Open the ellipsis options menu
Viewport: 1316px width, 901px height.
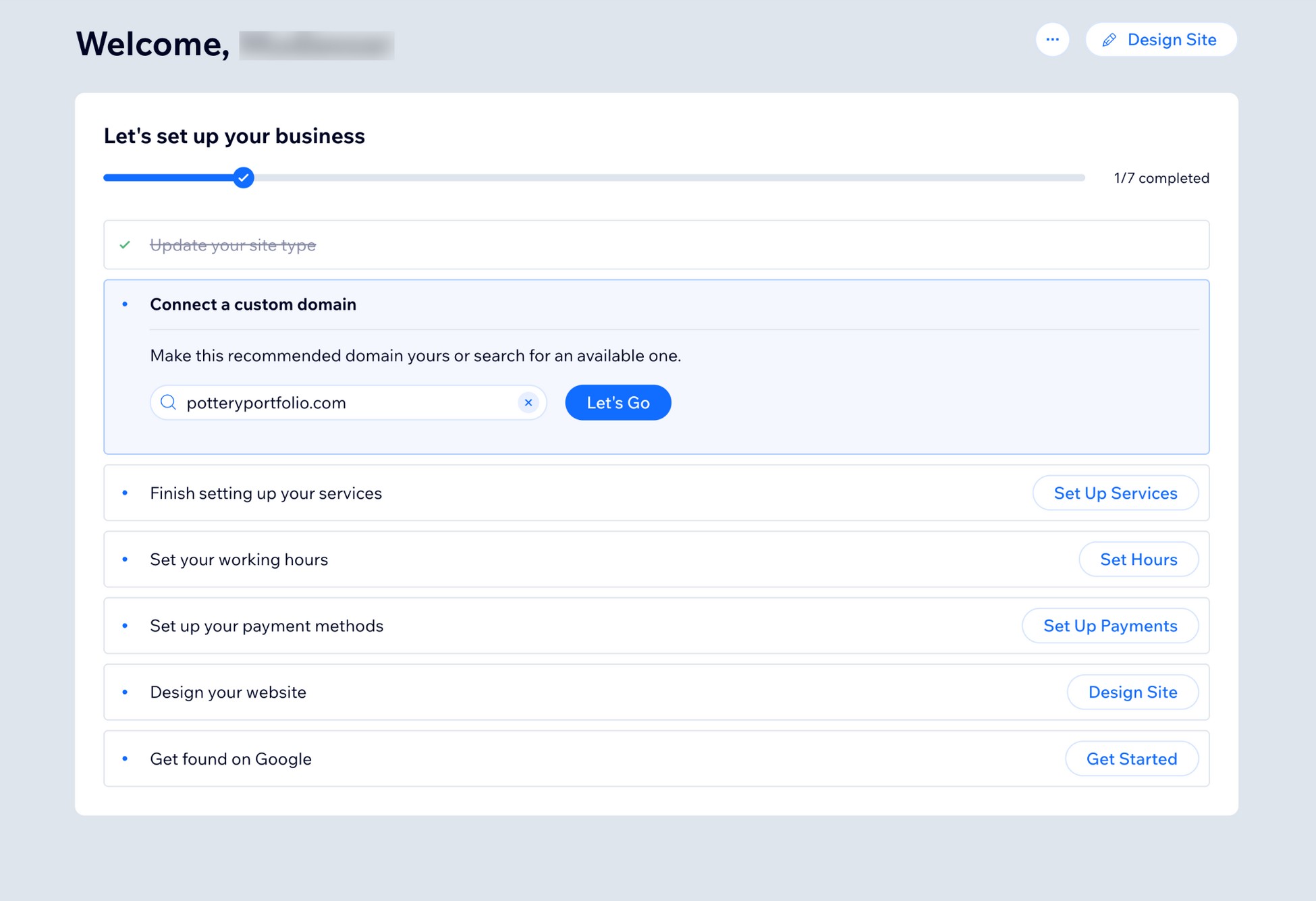pyautogui.click(x=1053, y=40)
